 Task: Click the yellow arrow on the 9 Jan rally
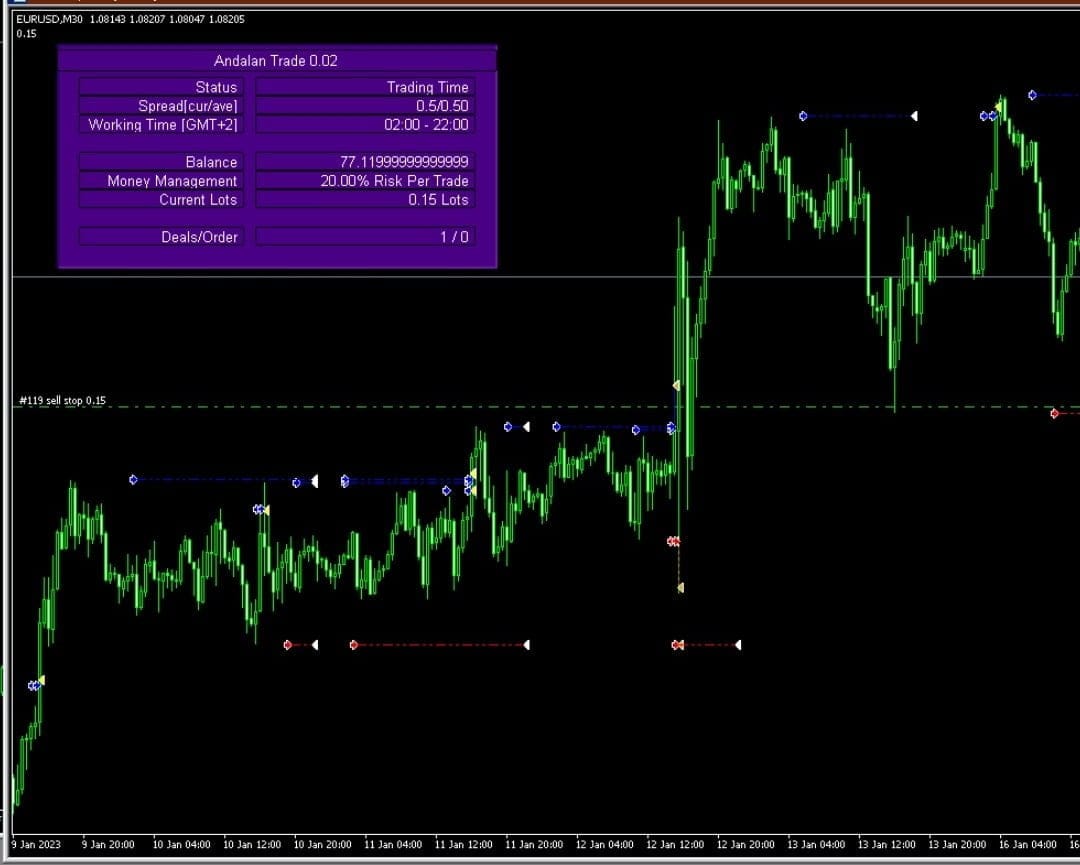pos(41,681)
